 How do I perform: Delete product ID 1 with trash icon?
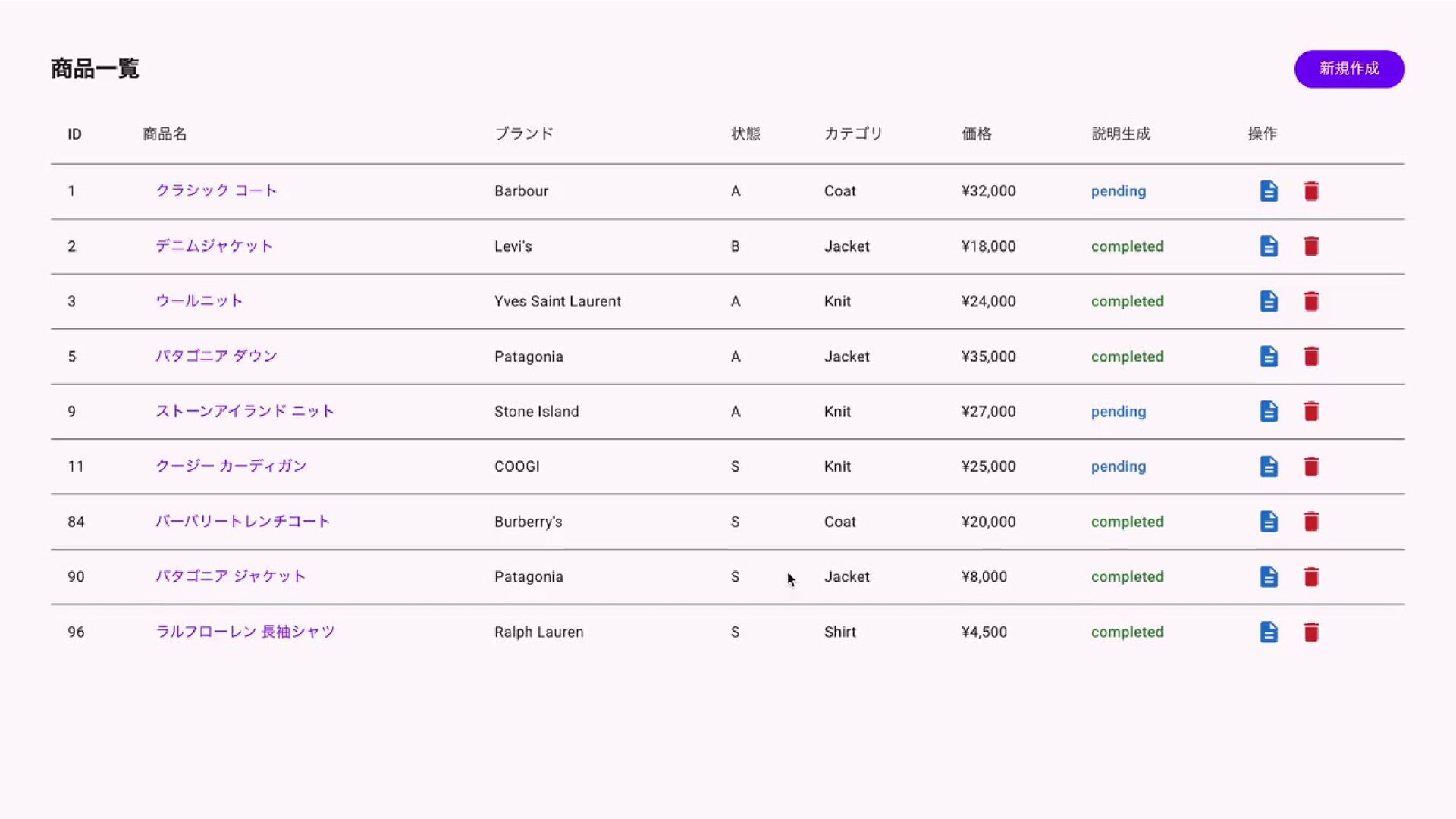[x=1311, y=191]
